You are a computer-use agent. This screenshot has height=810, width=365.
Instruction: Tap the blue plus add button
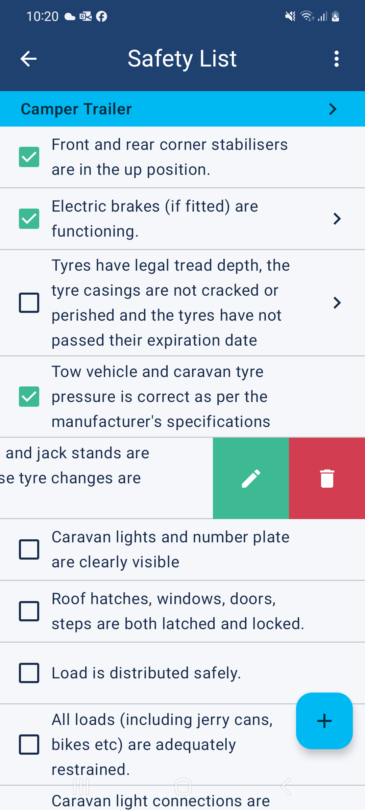click(x=324, y=721)
